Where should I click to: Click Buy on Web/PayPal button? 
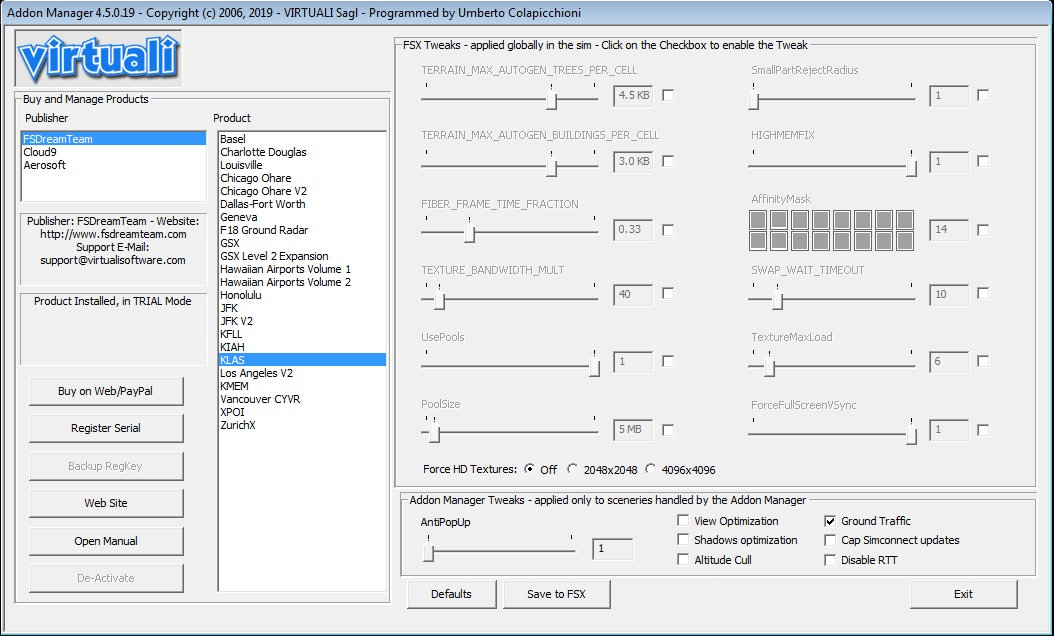pos(106,391)
